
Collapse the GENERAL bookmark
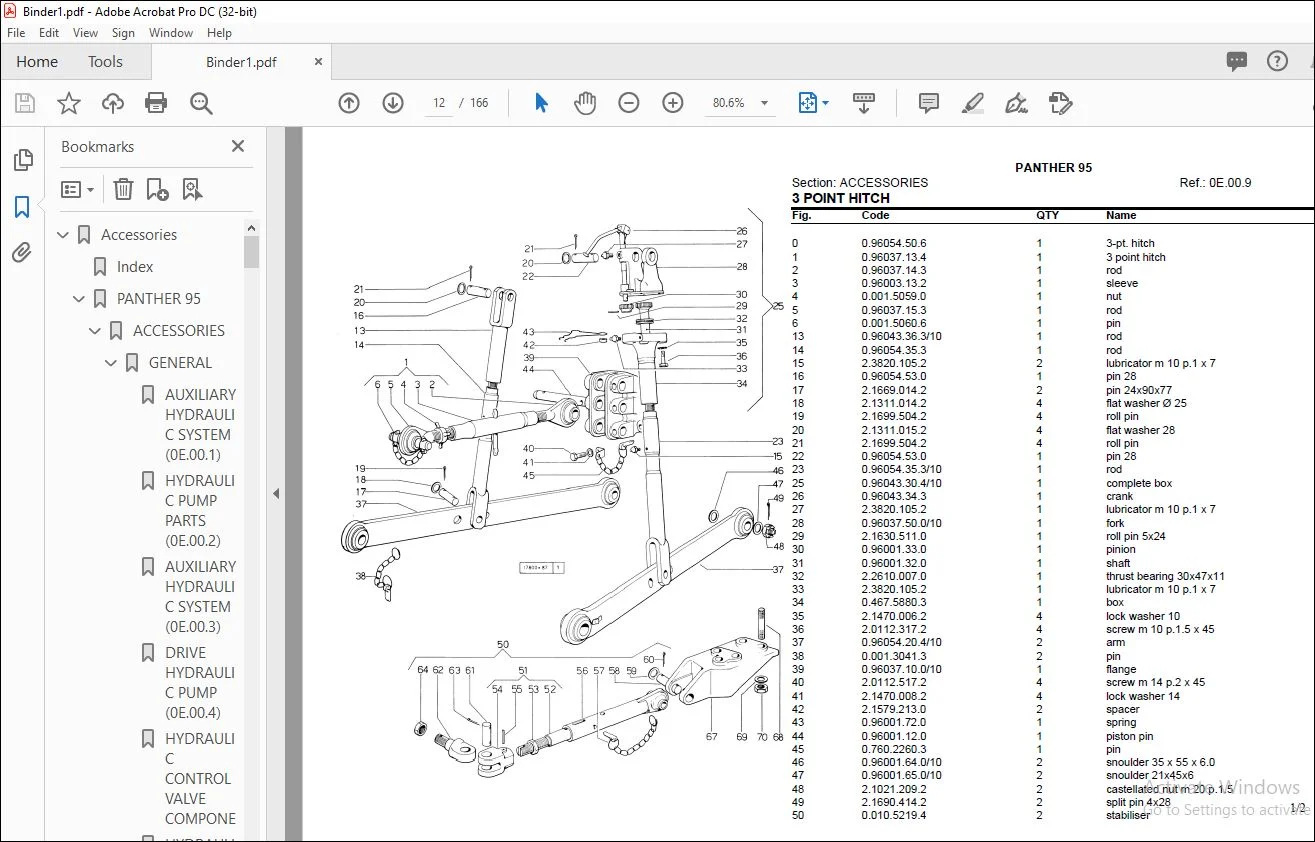[x=112, y=363]
